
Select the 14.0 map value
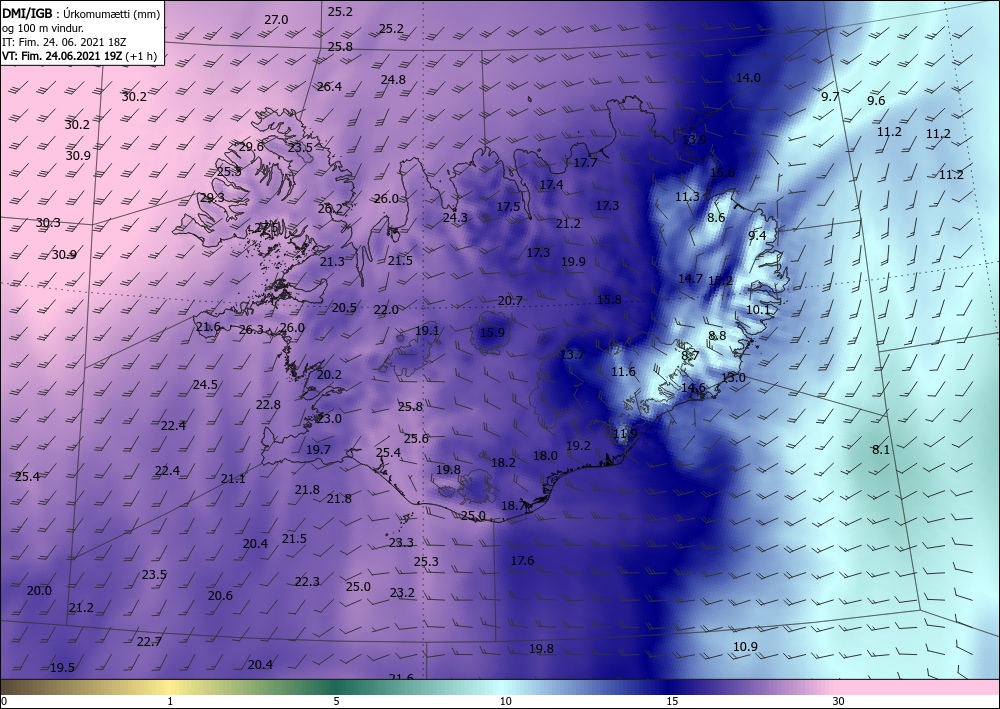[748, 78]
